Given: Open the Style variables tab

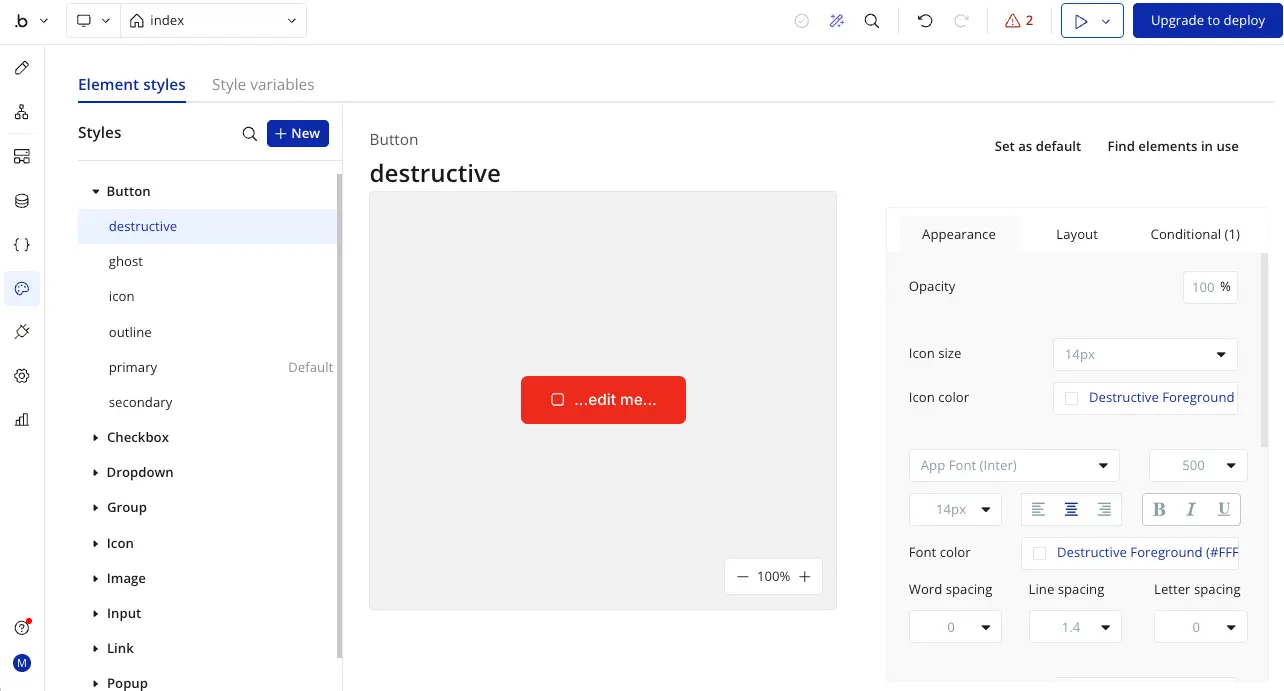Looking at the screenshot, I should (x=263, y=84).
